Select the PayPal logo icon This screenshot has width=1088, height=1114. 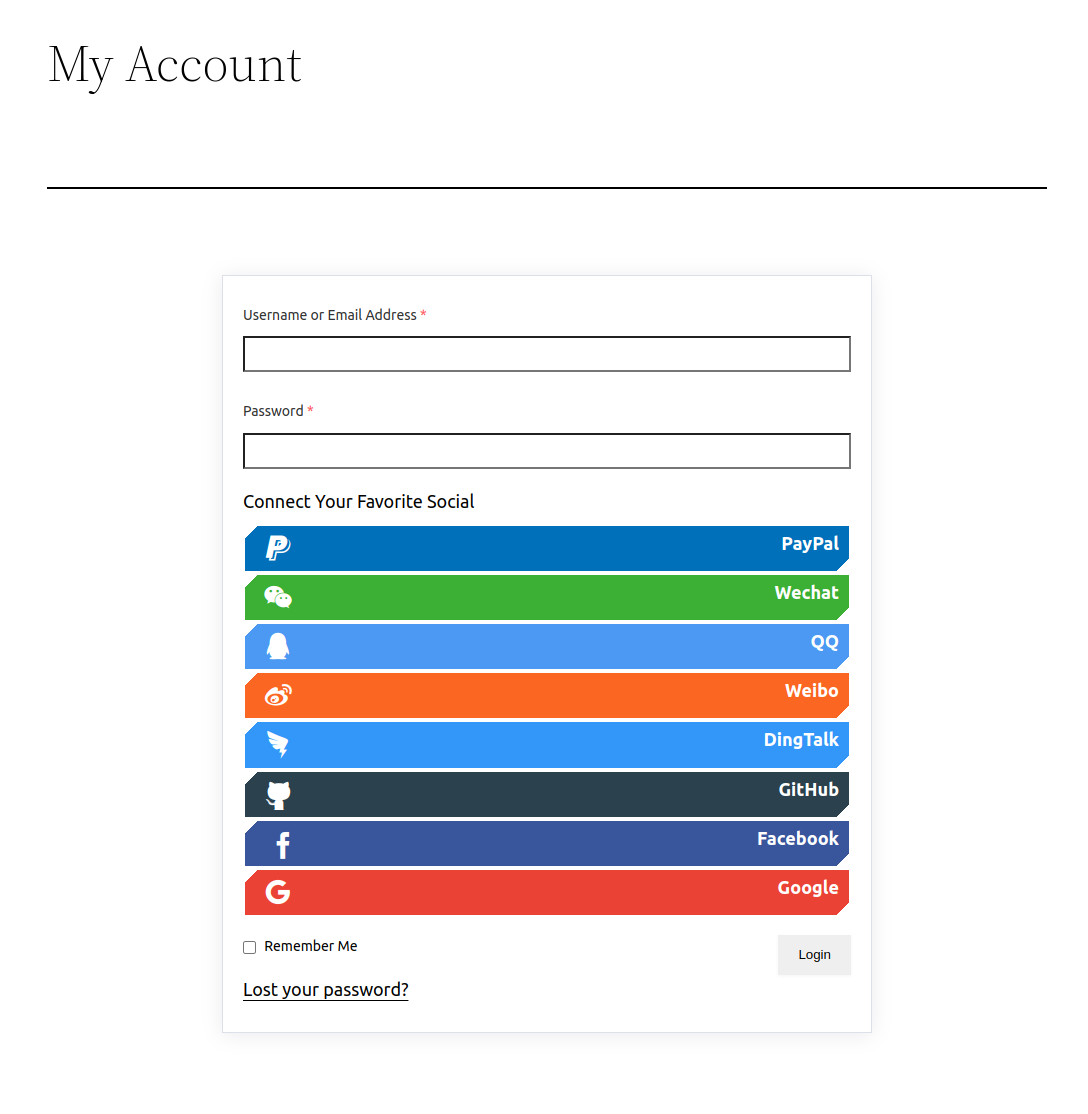pyautogui.click(x=277, y=547)
